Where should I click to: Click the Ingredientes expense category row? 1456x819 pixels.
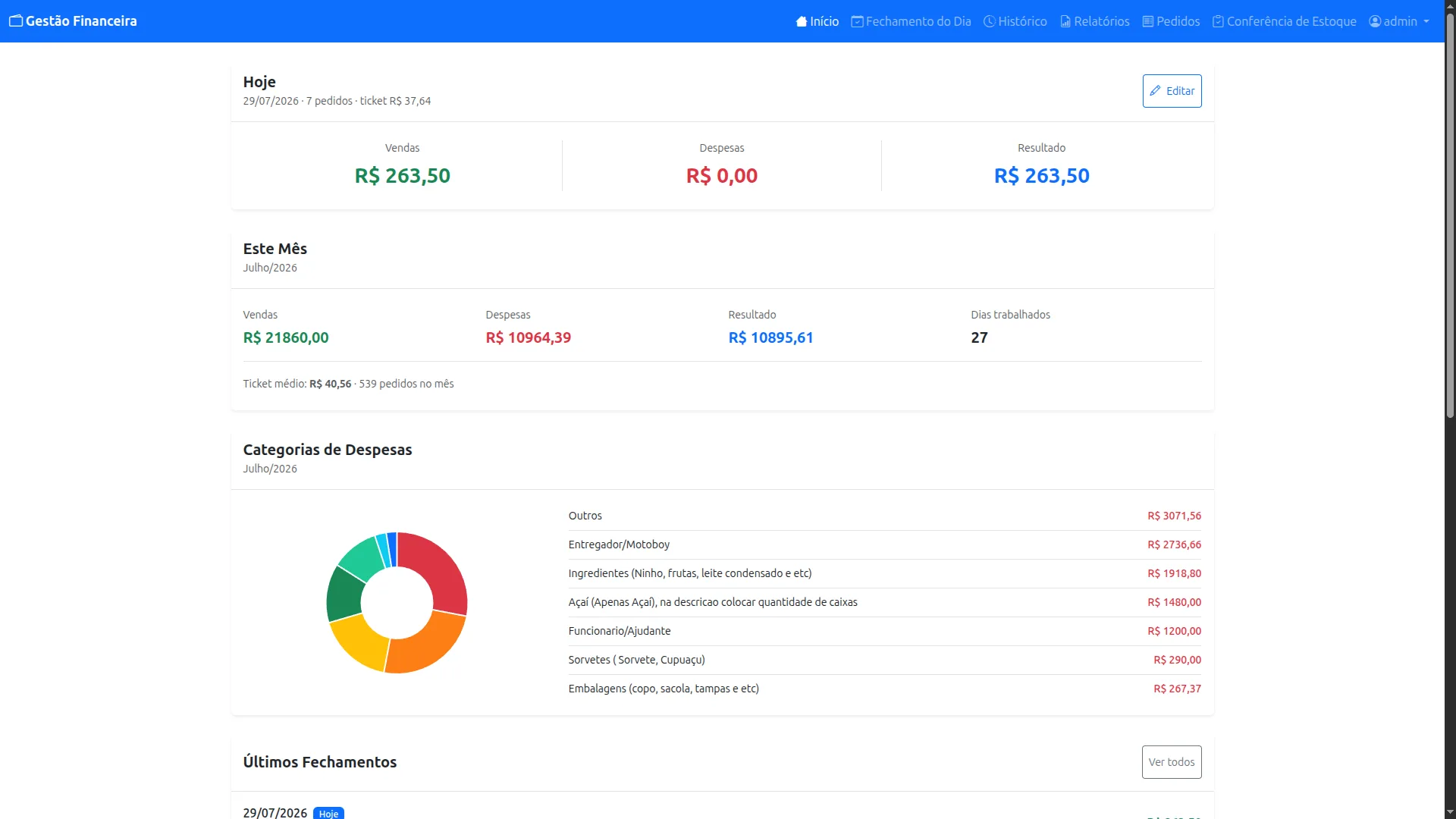[884, 573]
